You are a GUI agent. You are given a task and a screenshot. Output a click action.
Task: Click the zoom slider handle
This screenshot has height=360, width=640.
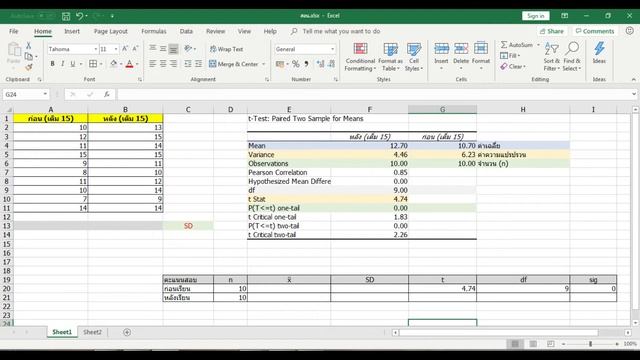coord(590,344)
